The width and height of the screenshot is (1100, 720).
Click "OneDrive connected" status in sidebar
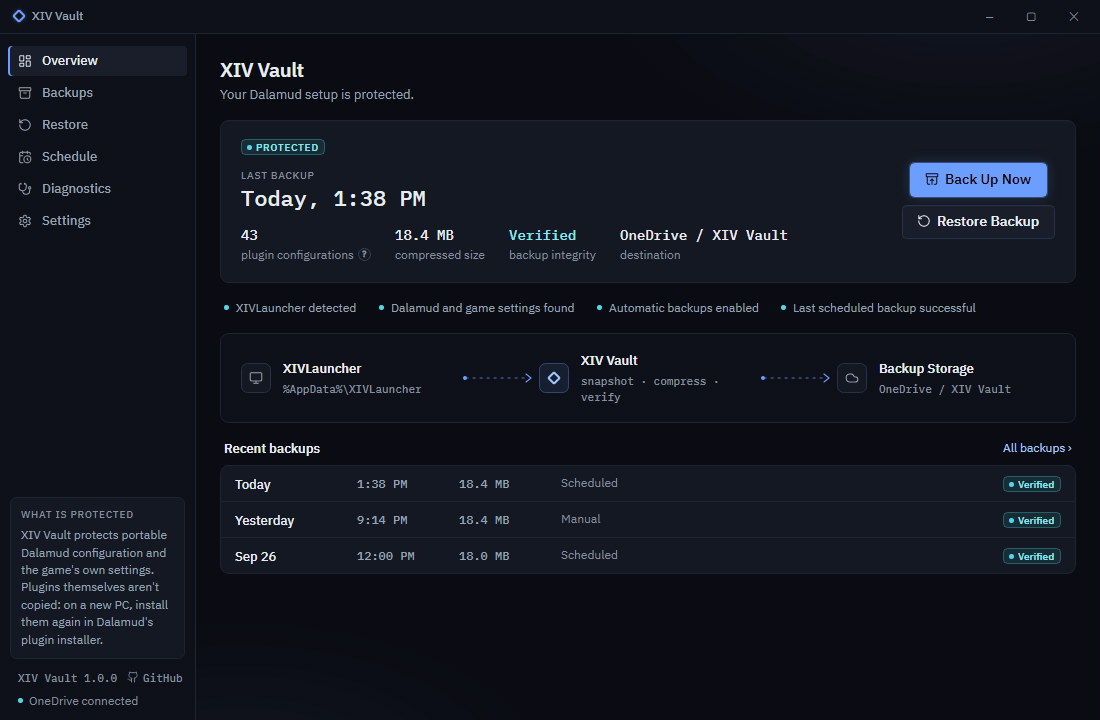[x=83, y=701]
